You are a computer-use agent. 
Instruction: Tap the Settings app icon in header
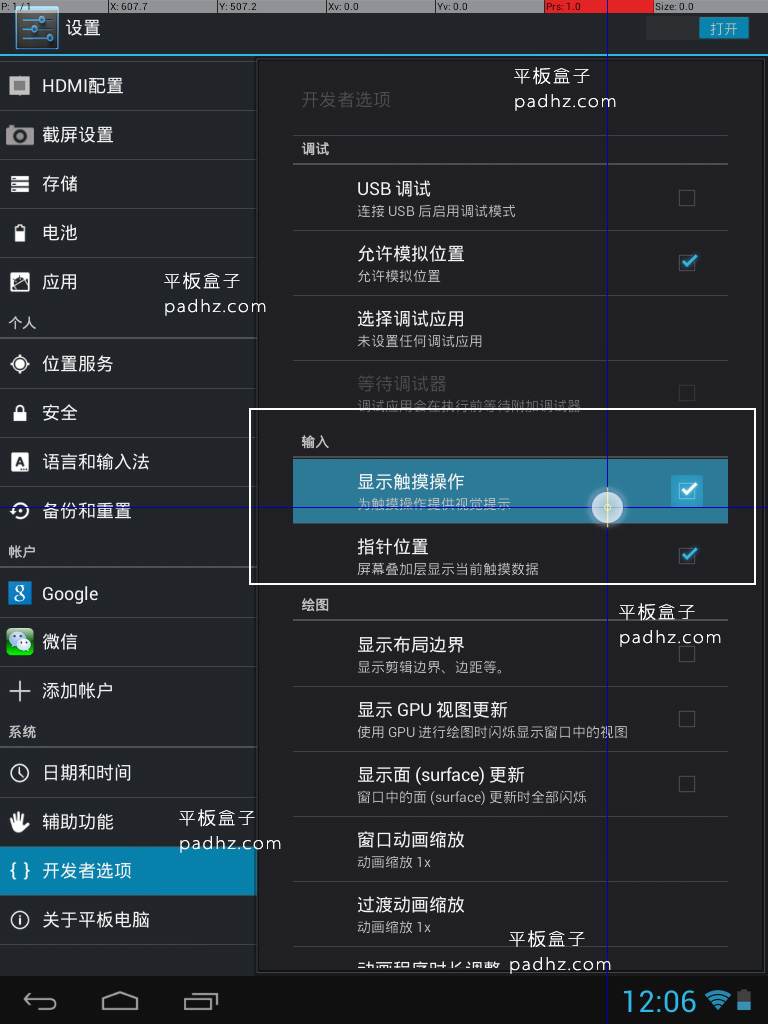pyautogui.click(x=37, y=29)
